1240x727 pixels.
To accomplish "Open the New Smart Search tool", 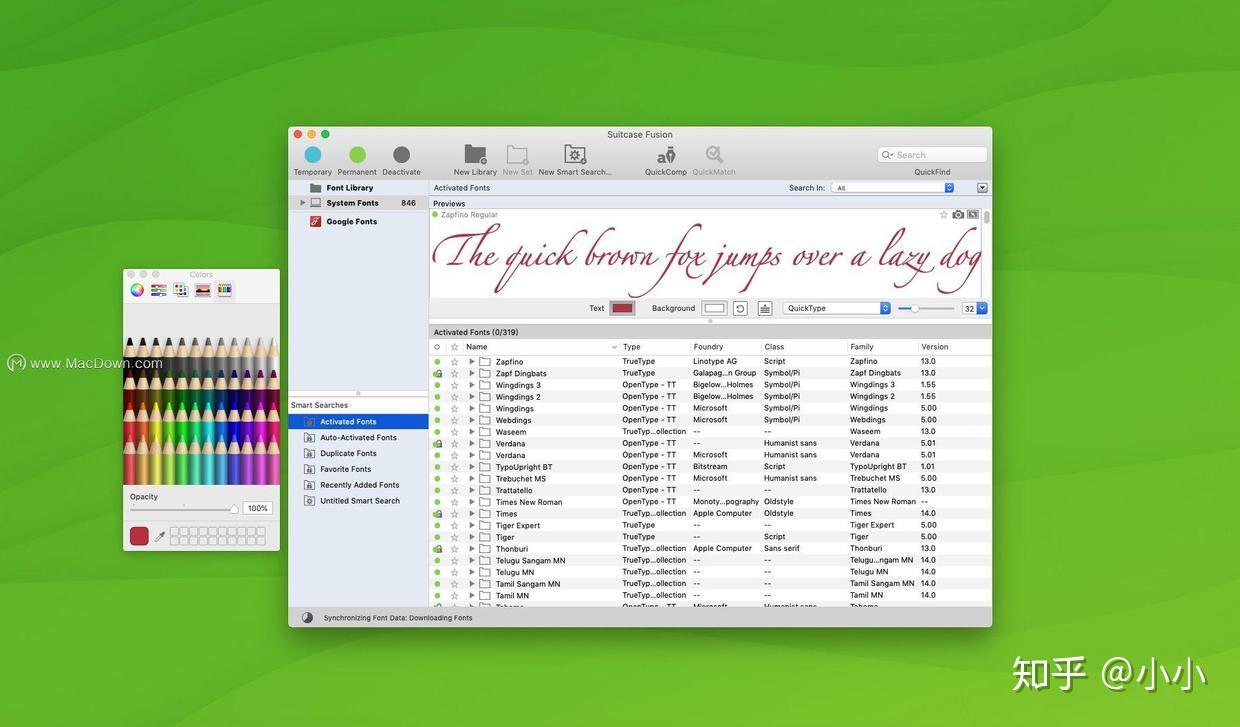I will click(x=573, y=154).
